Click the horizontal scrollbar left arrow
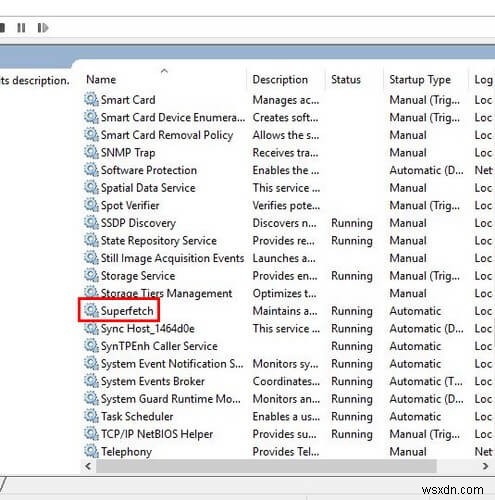Screen dimensions: 495x500 click(88, 466)
